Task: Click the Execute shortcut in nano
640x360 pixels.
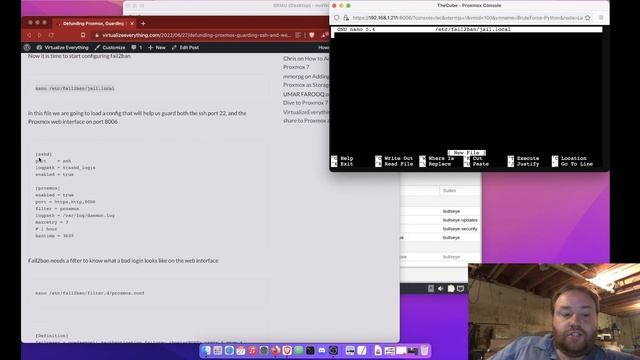Action: [x=524, y=158]
